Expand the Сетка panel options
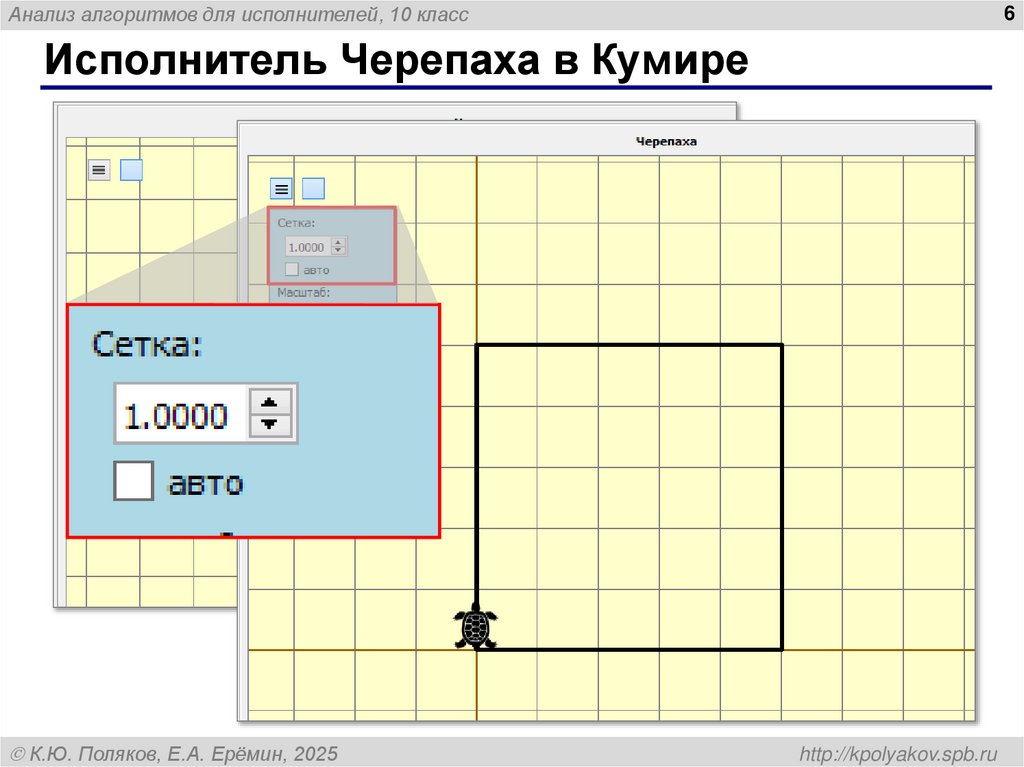 [296, 222]
